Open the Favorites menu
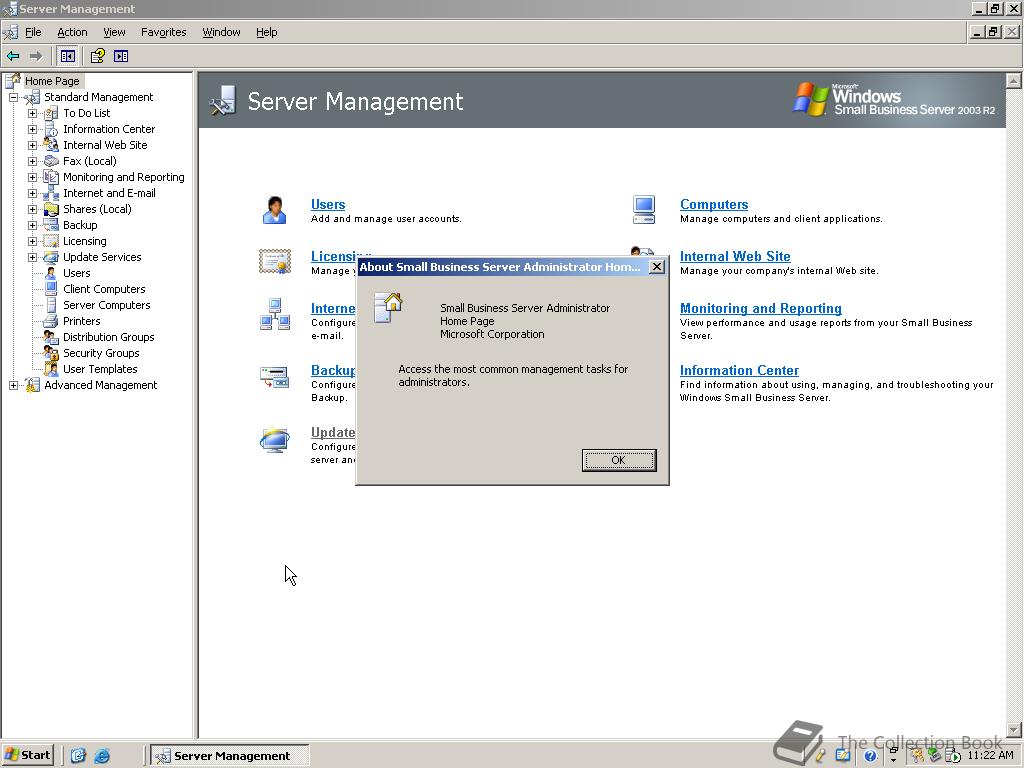Image resolution: width=1024 pixels, height=768 pixels. pos(164,32)
